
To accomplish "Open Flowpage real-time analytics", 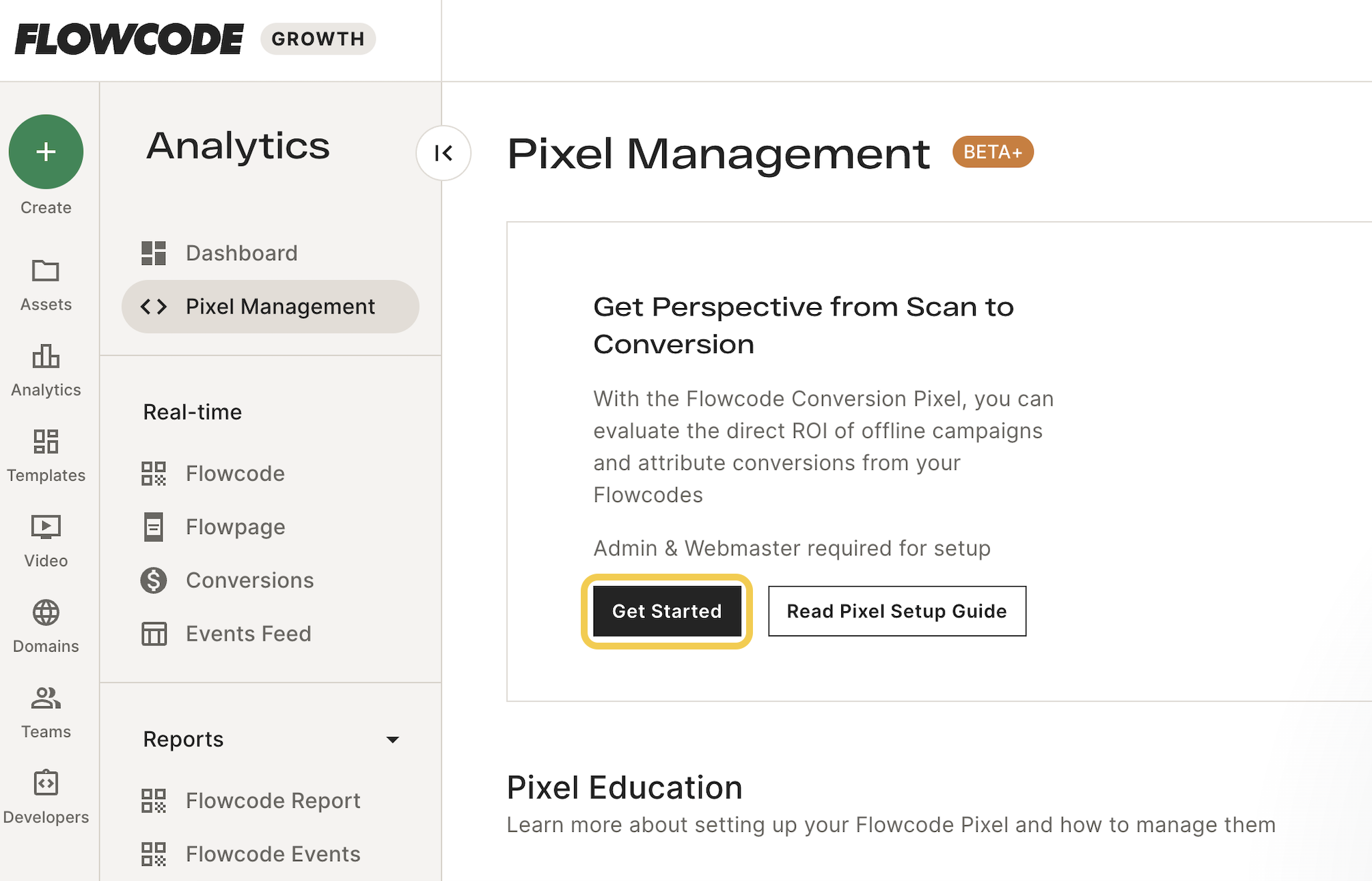I will (271, 527).
